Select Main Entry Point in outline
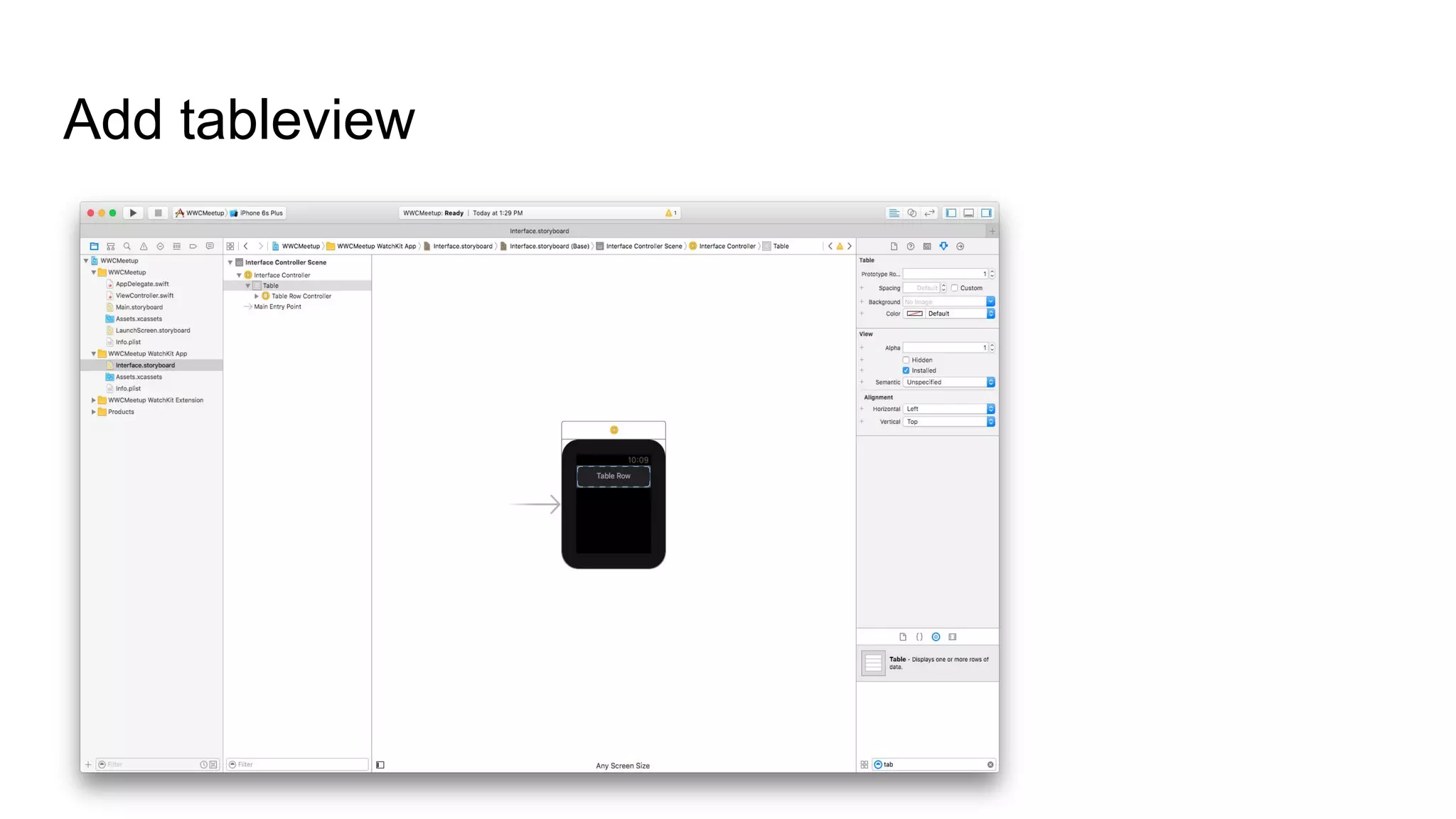The width and height of the screenshot is (1456, 819). tap(277, 306)
